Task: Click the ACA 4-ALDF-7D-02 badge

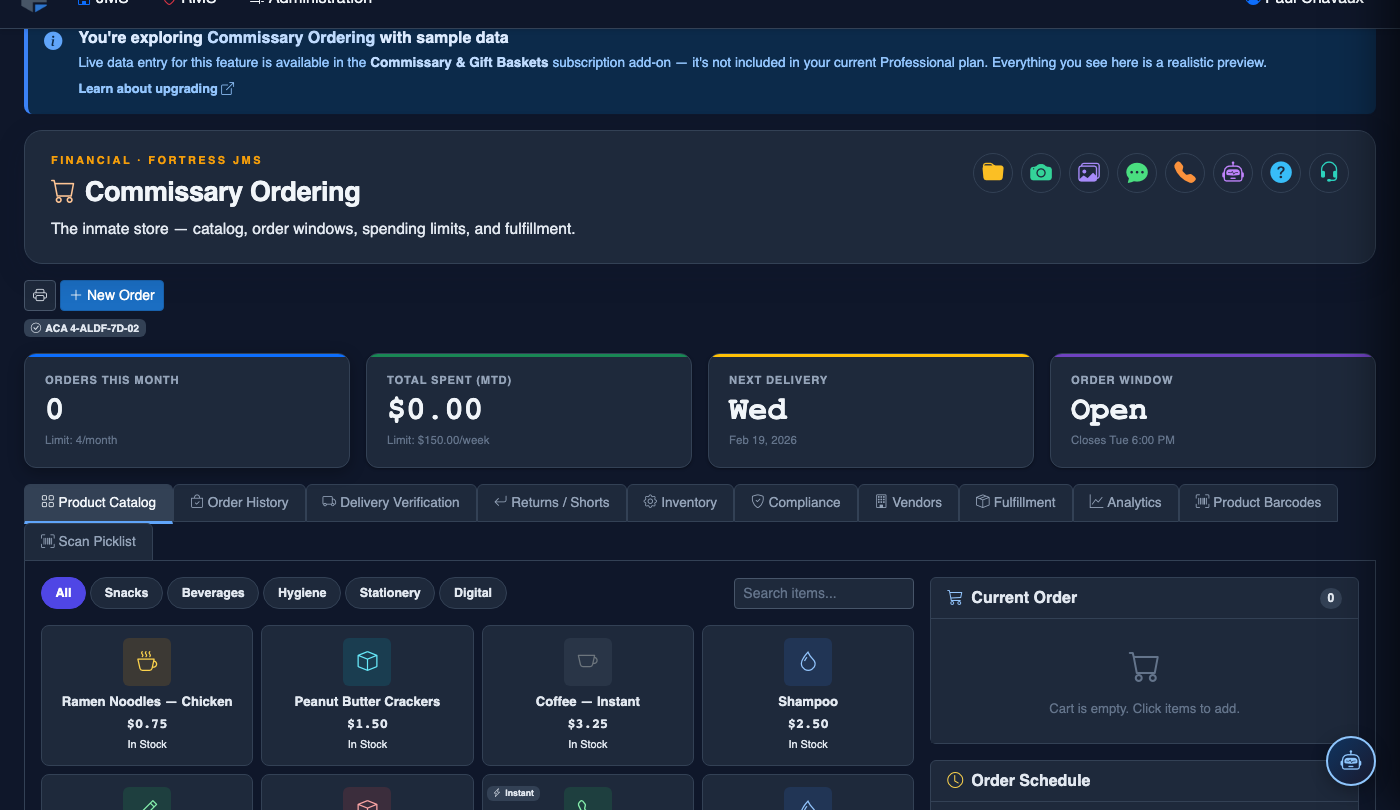Action: click(85, 328)
